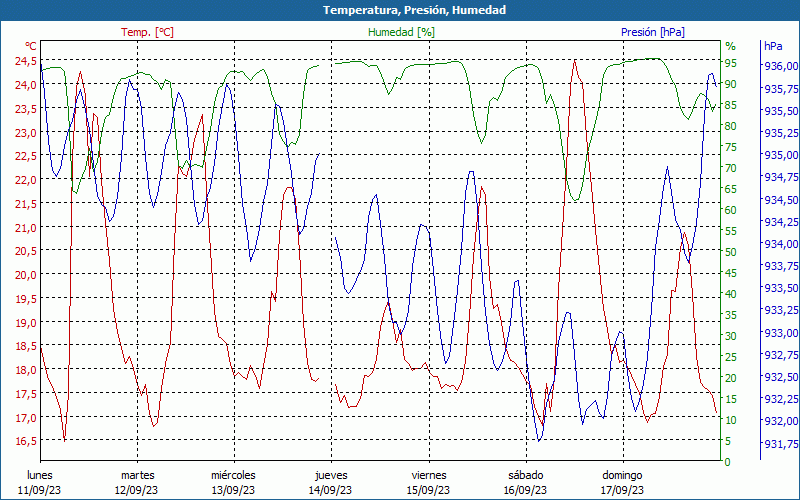Click '932,50' on the pressure axis
Viewport: 800px width, 500px height.
[x=781, y=377]
